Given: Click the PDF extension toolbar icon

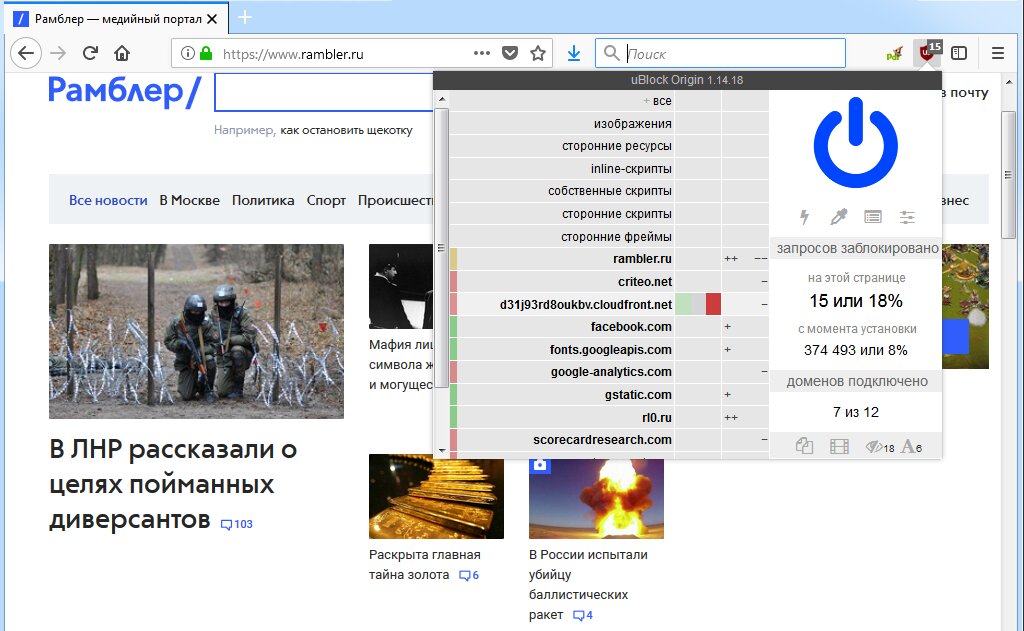Looking at the screenshot, I should tap(894, 53).
